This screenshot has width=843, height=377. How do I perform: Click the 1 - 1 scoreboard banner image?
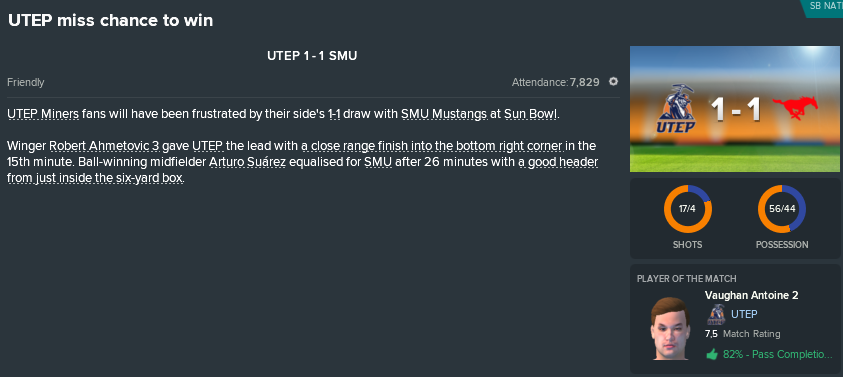tap(735, 109)
